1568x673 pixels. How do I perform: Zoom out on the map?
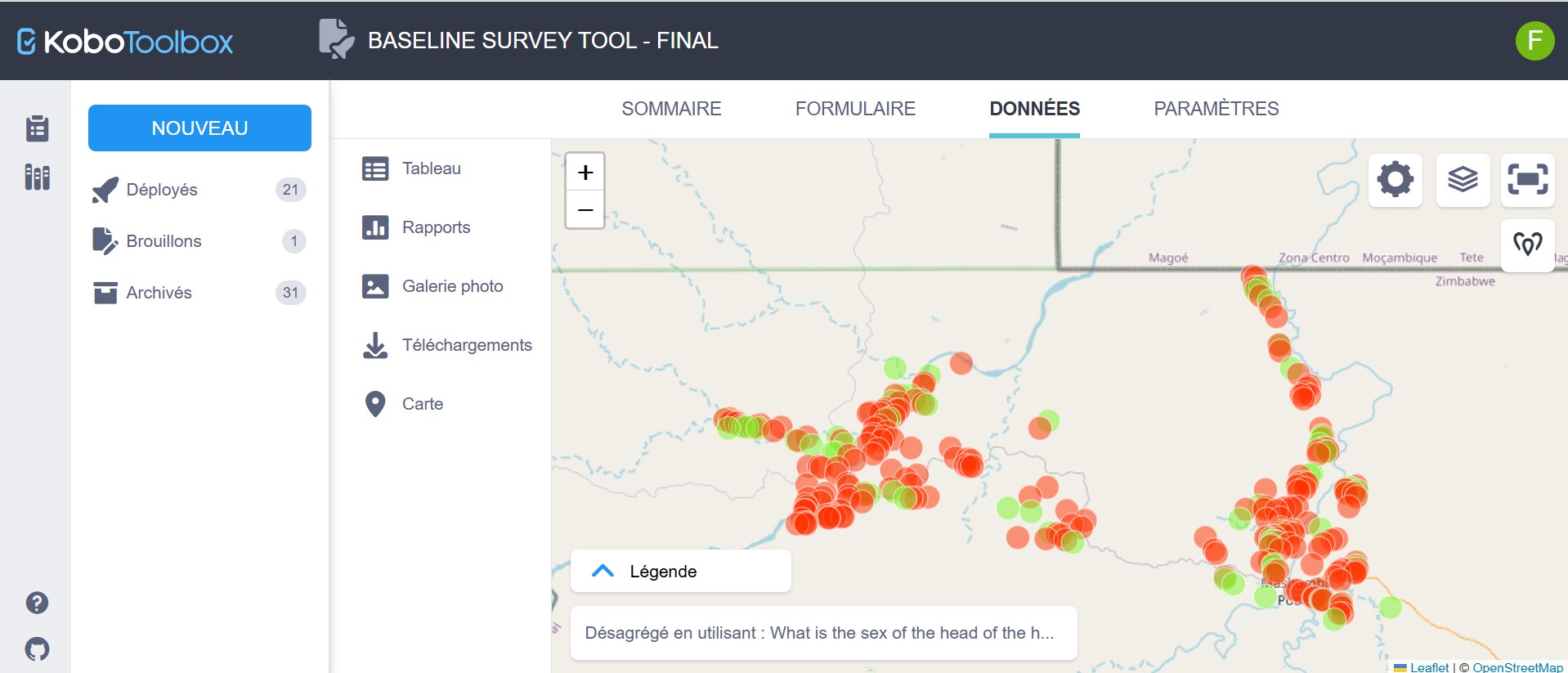585,210
